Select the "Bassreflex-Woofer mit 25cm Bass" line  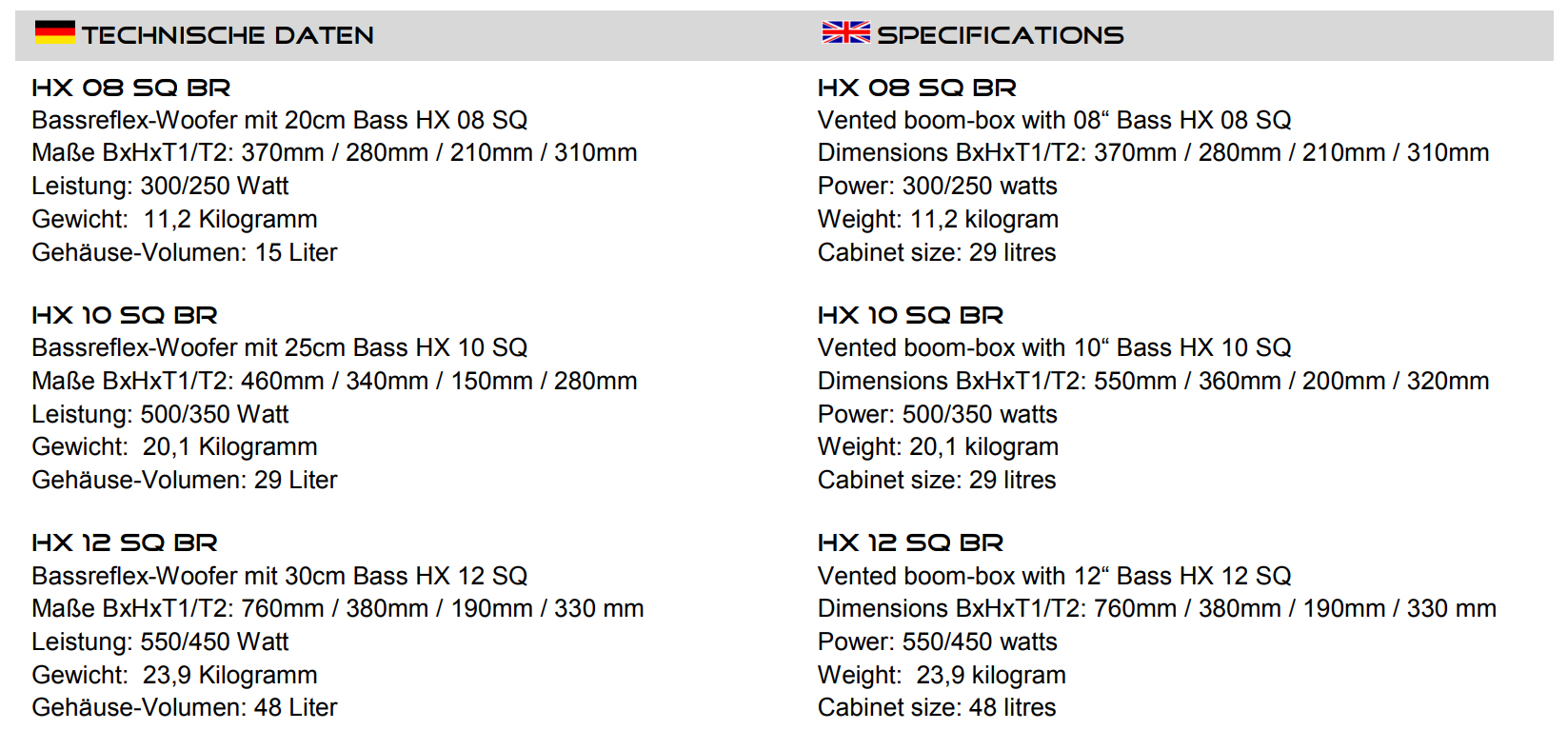pyautogui.click(x=279, y=347)
